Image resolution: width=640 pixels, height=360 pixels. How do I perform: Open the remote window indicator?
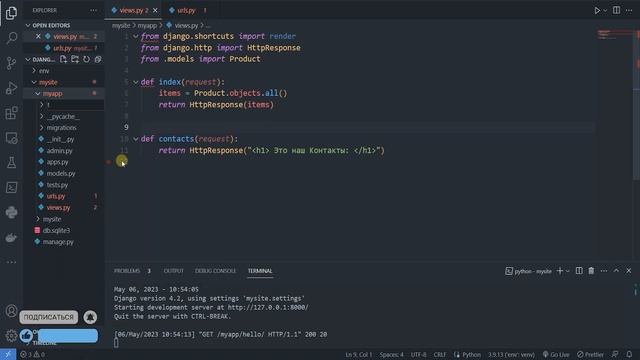pyautogui.click(x=8, y=354)
